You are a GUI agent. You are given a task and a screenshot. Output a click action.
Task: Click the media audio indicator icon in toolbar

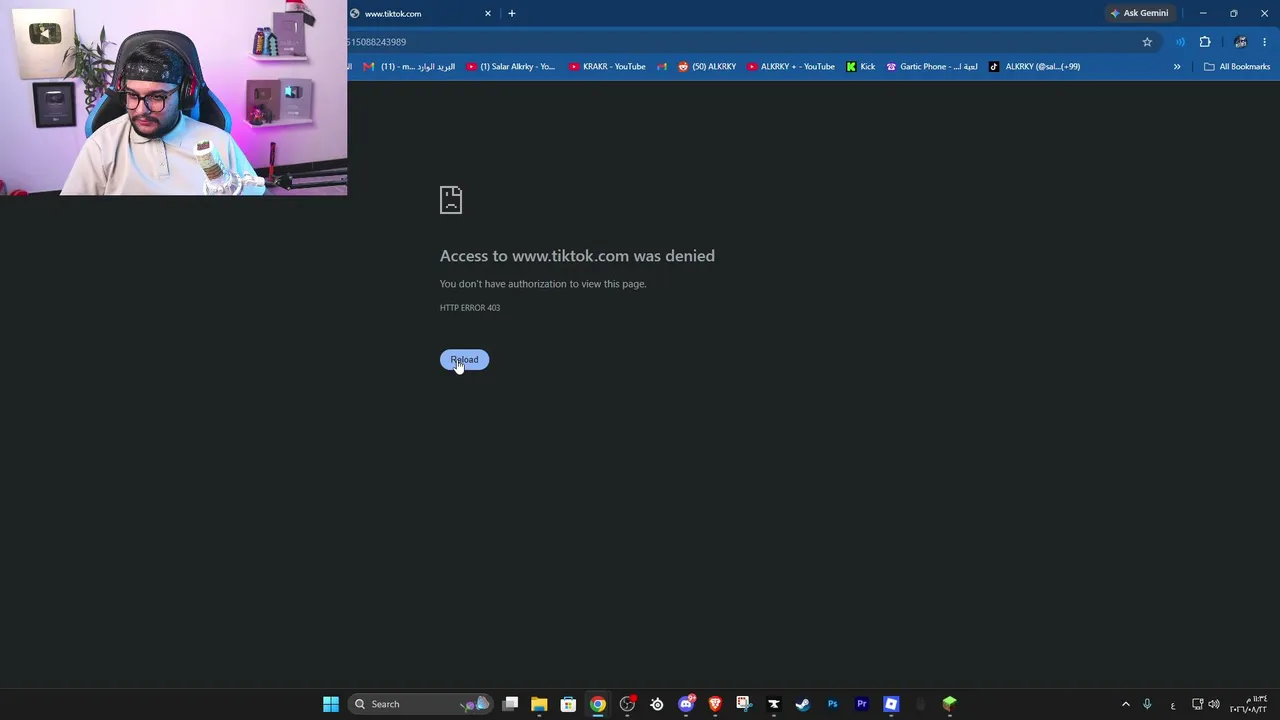1181,42
